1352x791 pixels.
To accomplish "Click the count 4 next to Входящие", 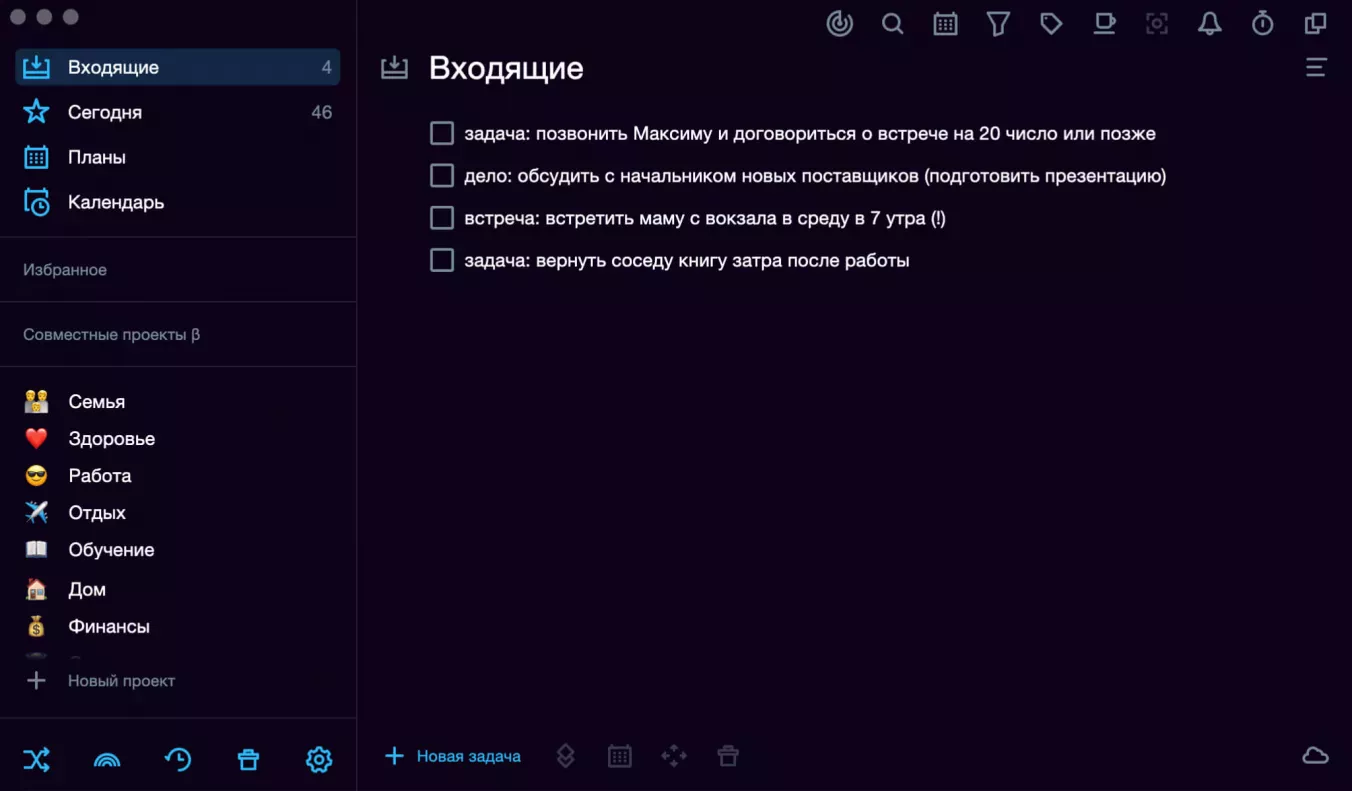I will coord(327,68).
